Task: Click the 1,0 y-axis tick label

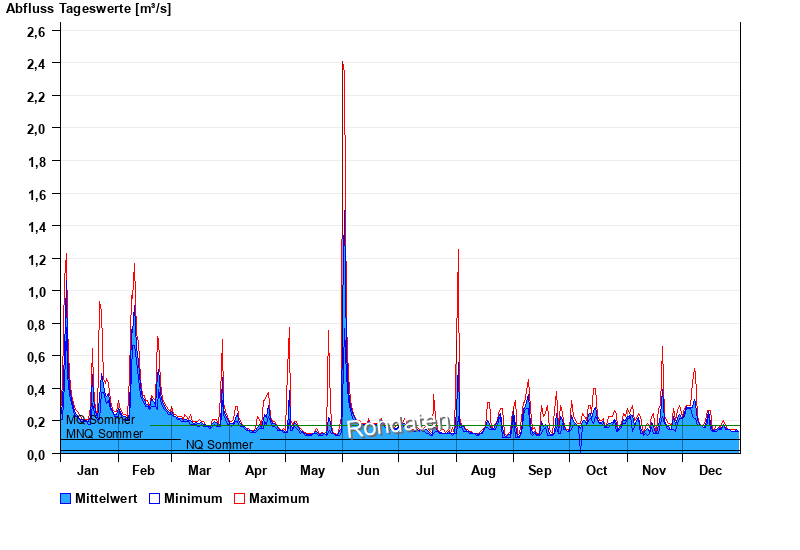Action: click(36, 292)
